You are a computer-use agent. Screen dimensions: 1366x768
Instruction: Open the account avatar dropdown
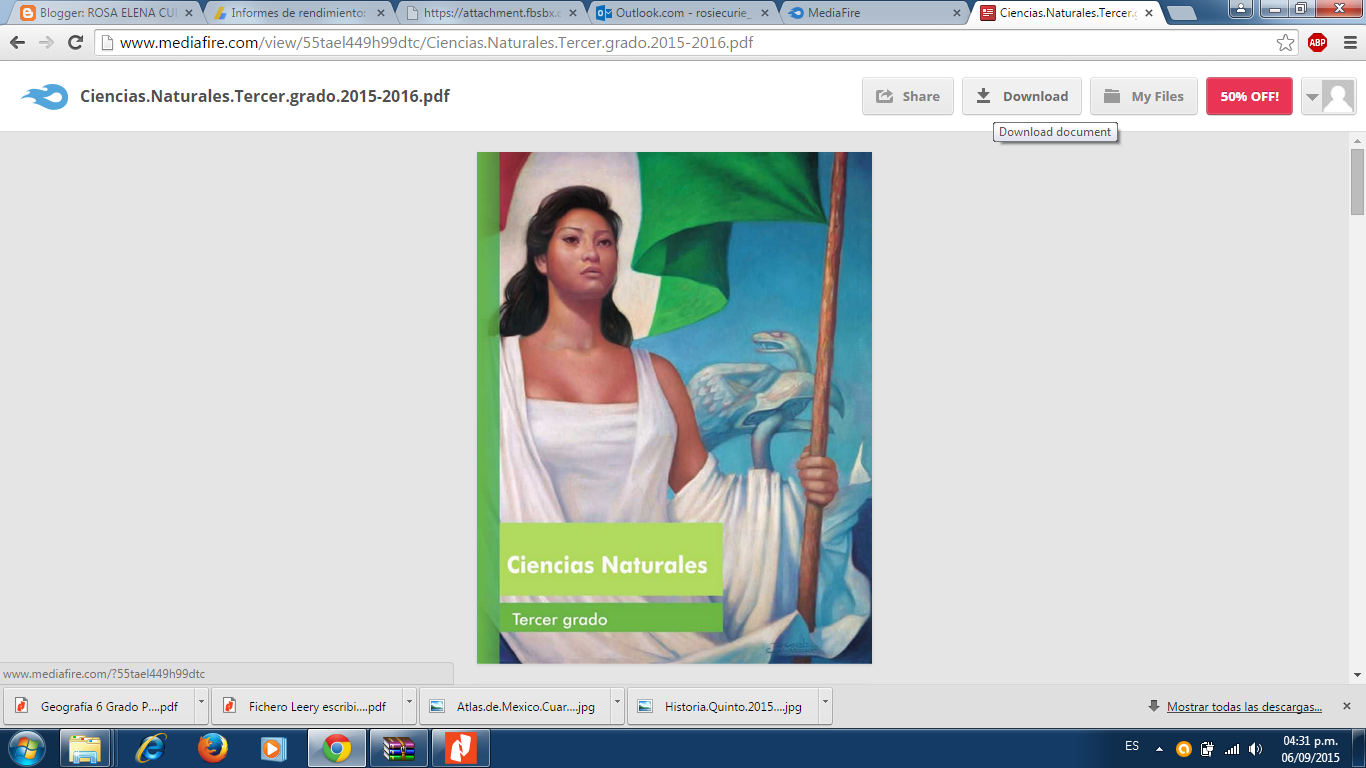point(1329,97)
